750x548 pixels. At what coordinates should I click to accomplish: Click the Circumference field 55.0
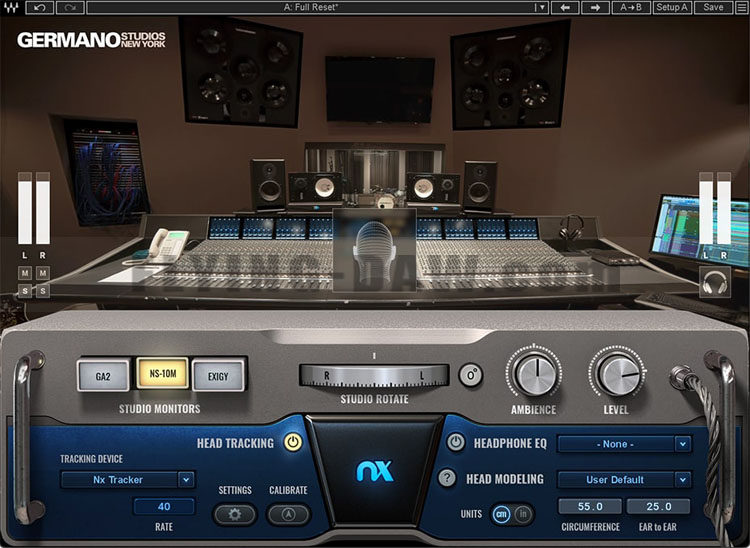(590, 506)
